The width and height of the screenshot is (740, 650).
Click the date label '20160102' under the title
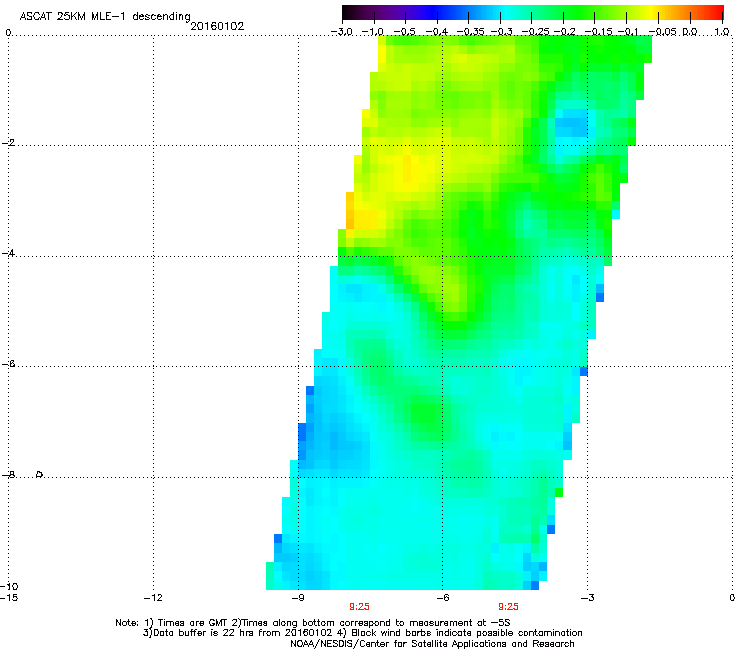pos(217,26)
